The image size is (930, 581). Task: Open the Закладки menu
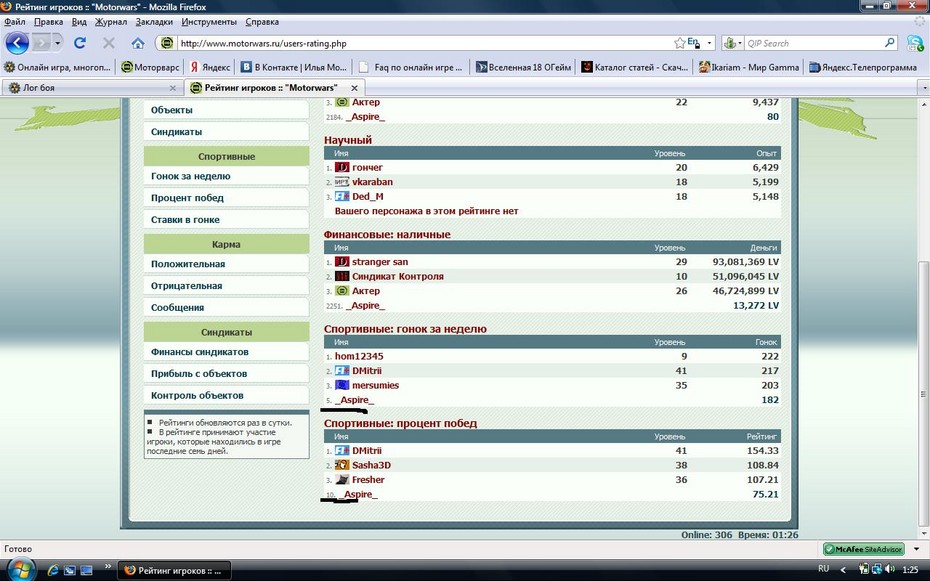tap(154, 22)
